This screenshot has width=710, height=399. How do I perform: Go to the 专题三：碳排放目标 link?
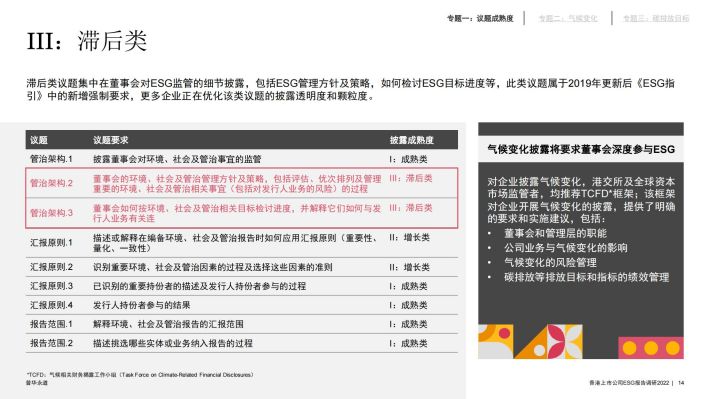click(656, 18)
